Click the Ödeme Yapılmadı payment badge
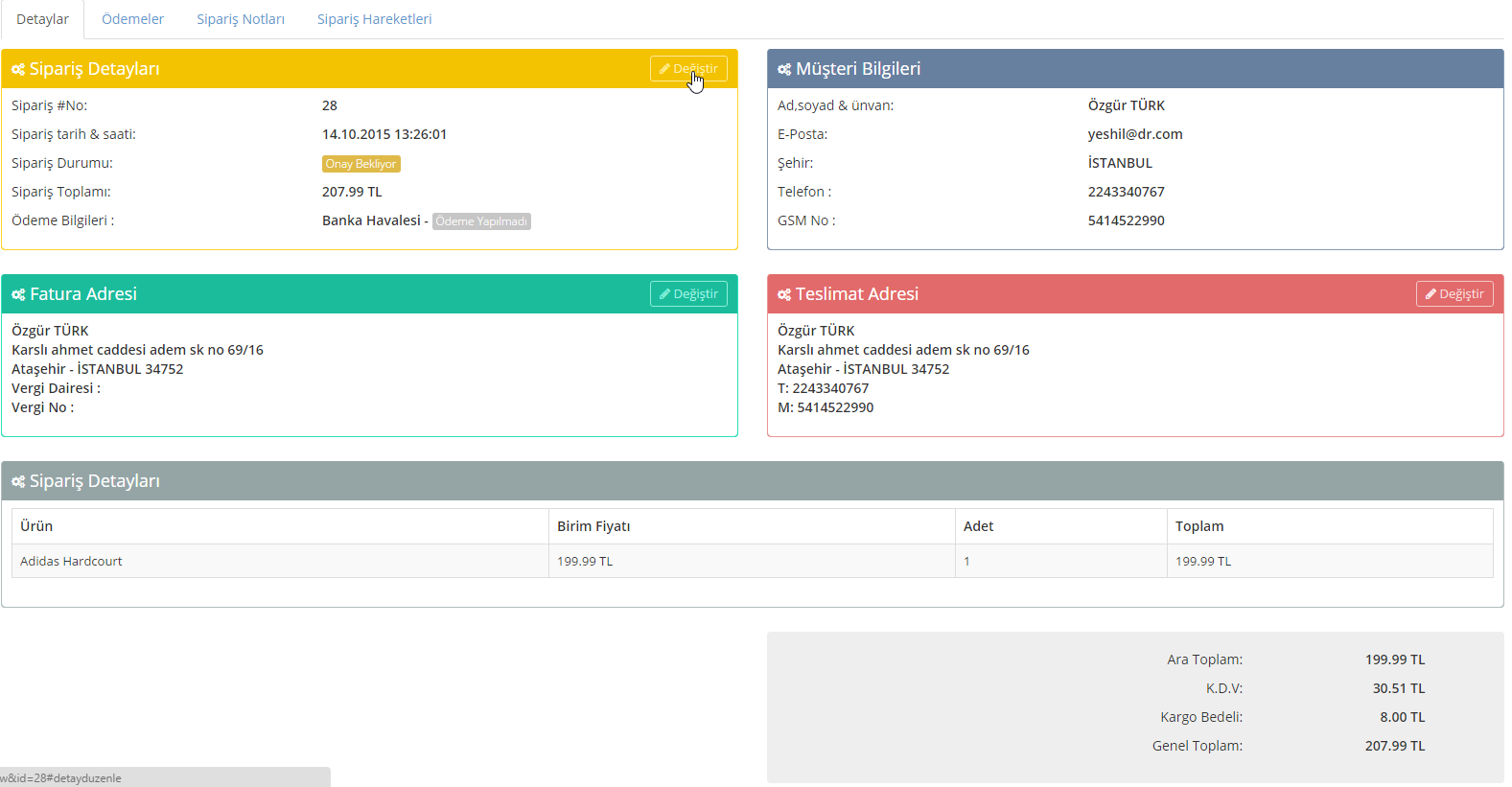 [481, 221]
